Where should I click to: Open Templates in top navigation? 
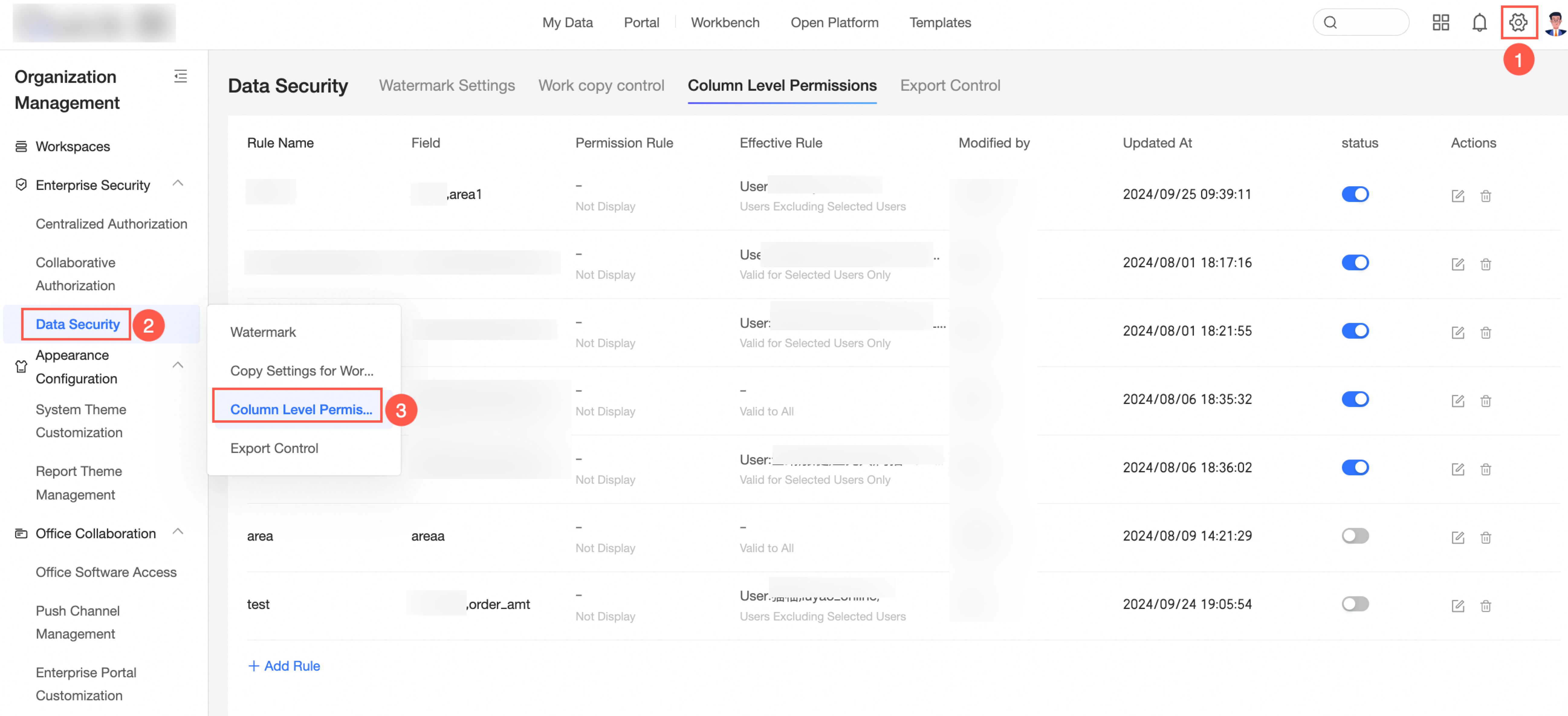click(940, 23)
